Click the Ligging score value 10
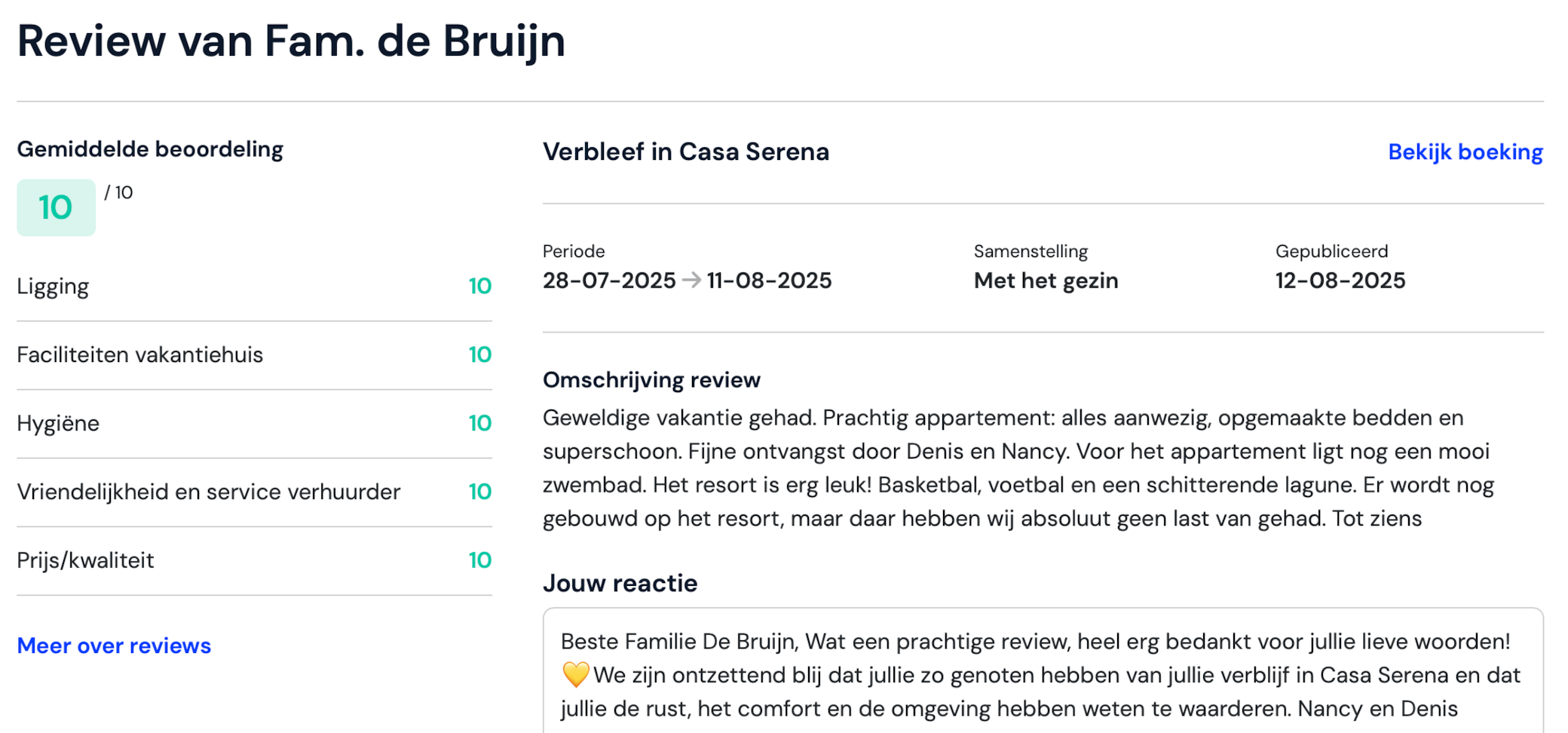 tap(479, 287)
